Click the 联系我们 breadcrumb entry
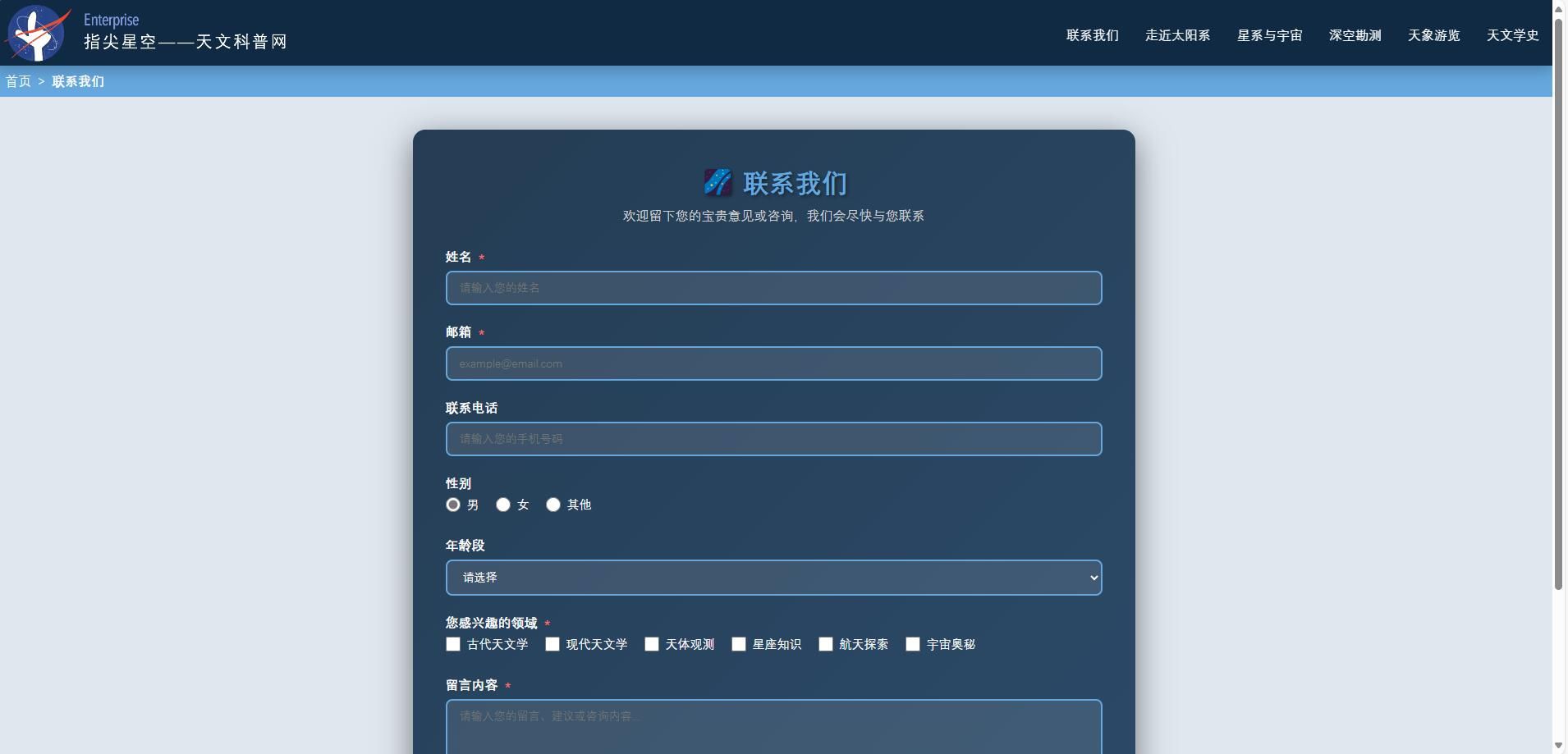The width and height of the screenshot is (1568, 754). coord(77,81)
